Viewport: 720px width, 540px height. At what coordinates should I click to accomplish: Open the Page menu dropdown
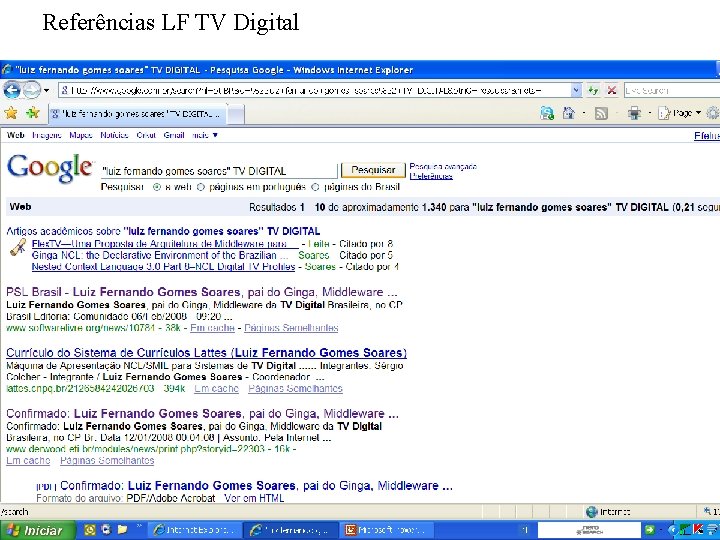click(680, 113)
